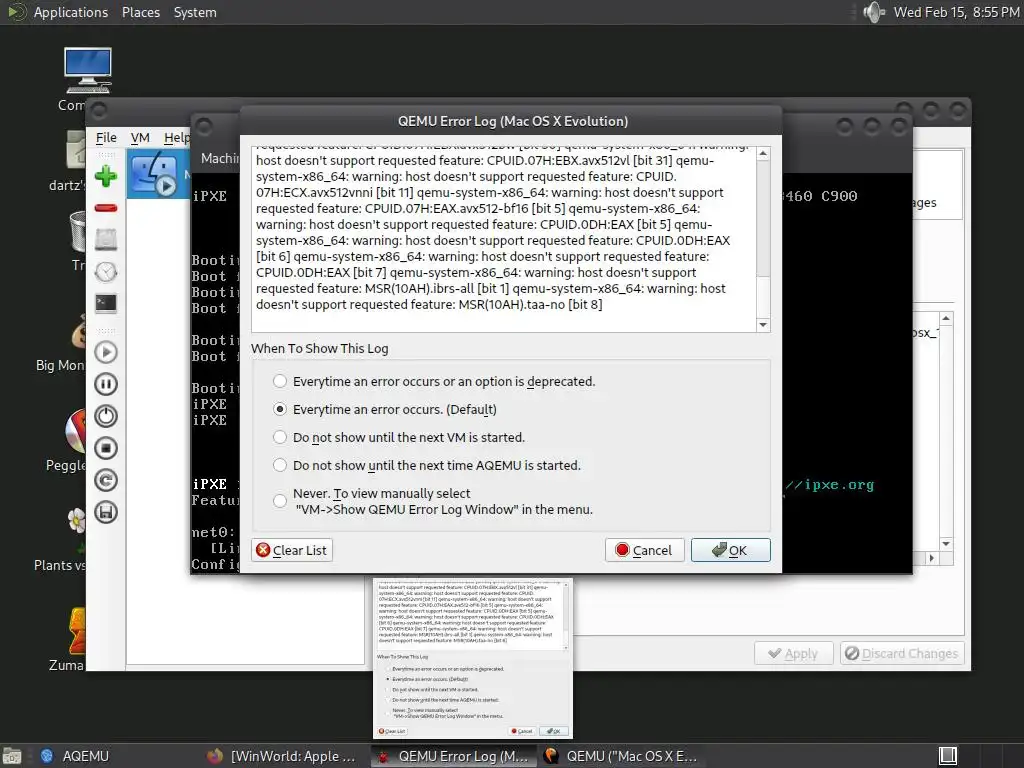Viewport: 1024px width, 768px height.
Task: Stop the VM with the stop icon
Action: [106, 448]
